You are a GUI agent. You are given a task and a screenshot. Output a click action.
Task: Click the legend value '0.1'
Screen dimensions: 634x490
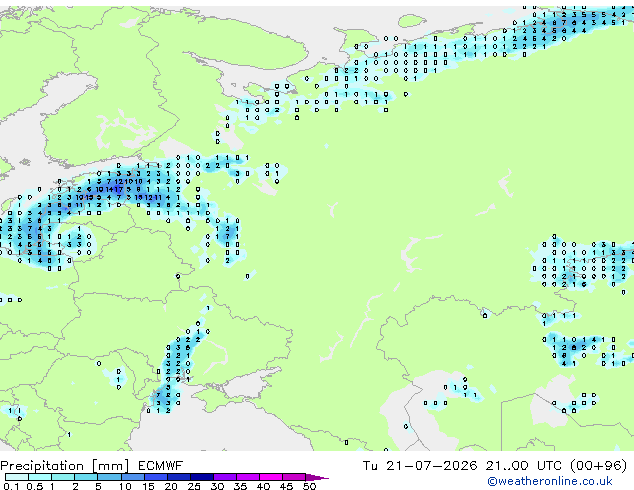click(x=11, y=486)
